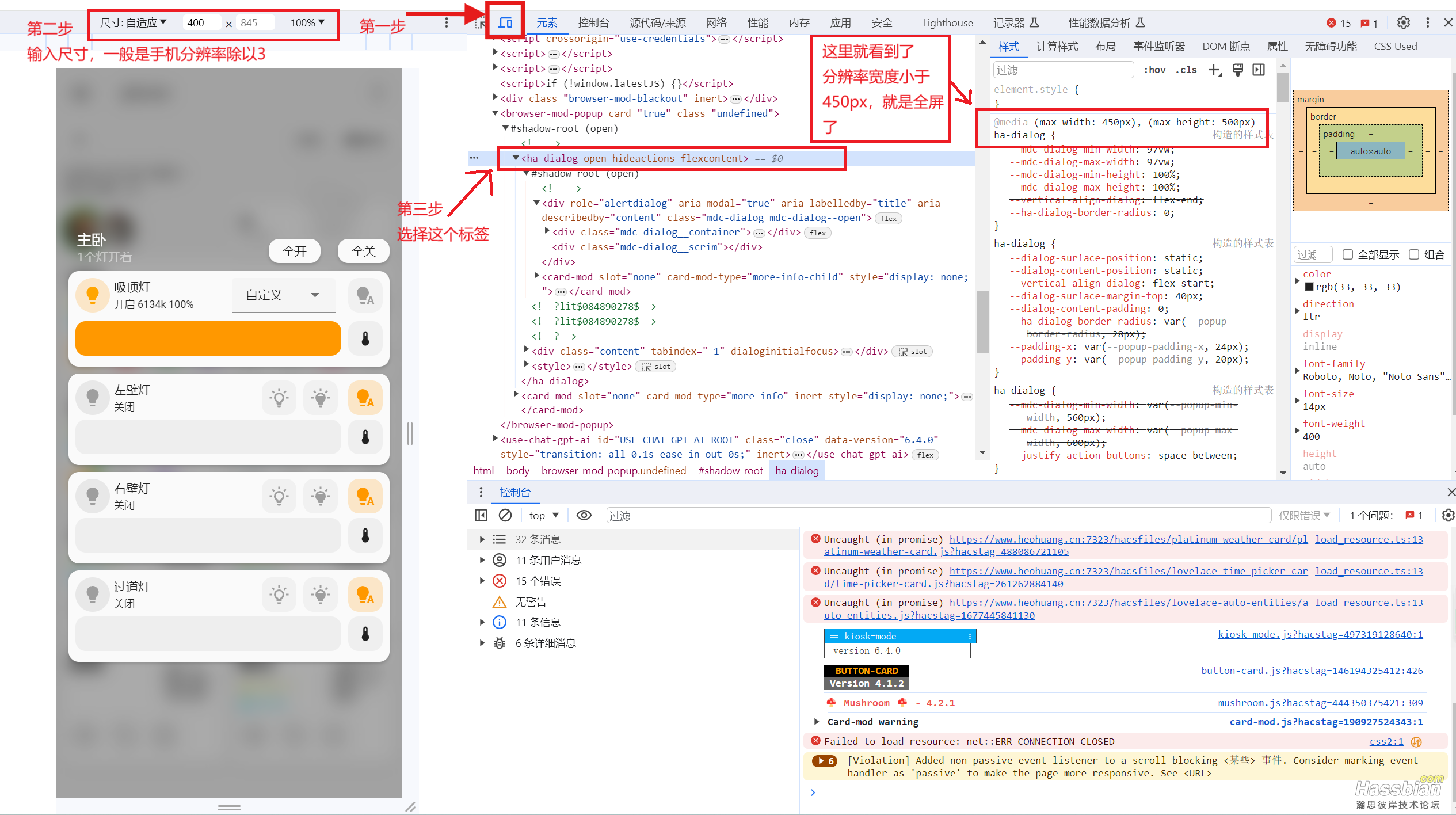Open the 仅限错误 log level dropdown
Image resolution: width=1456 pixels, height=815 pixels.
click(x=1304, y=515)
